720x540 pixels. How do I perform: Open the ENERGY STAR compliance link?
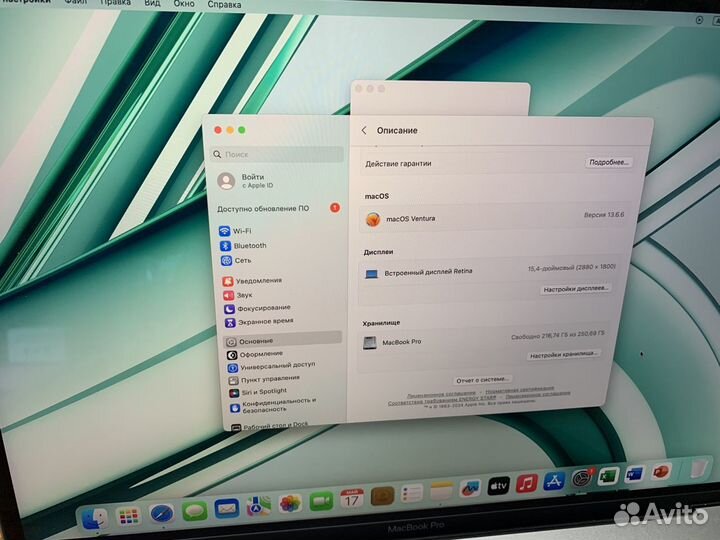point(442,401)
